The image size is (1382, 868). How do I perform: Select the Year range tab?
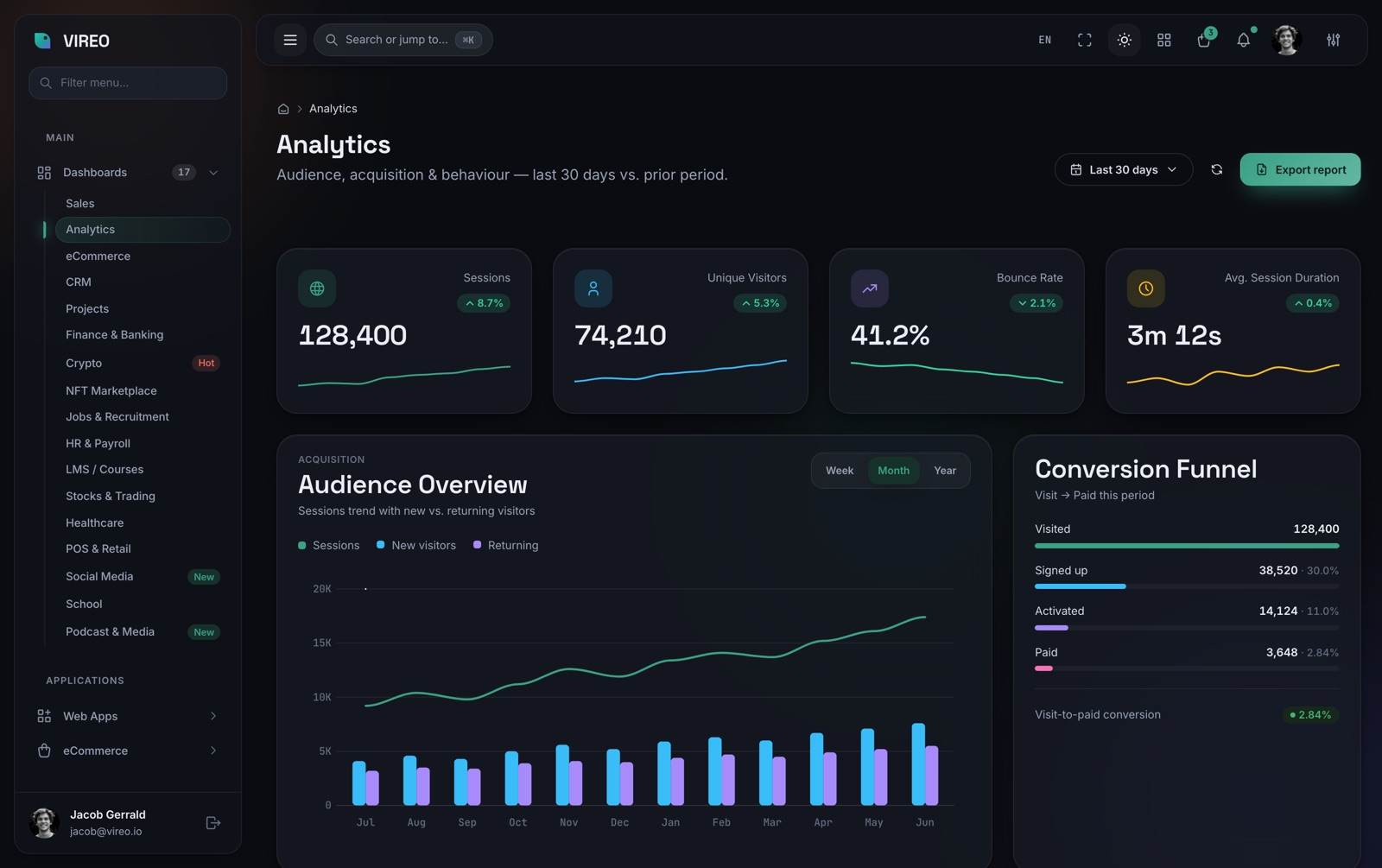pos(945,471)
